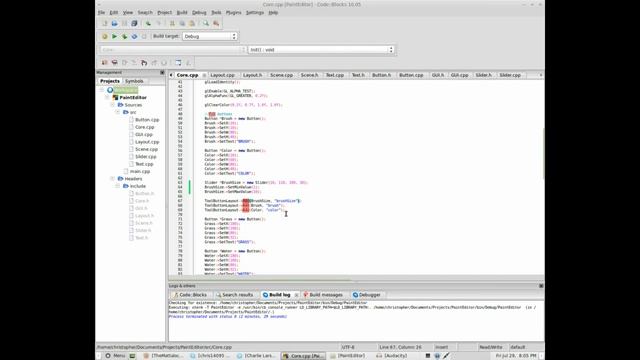Click the Debug / Continue icon

104,62
